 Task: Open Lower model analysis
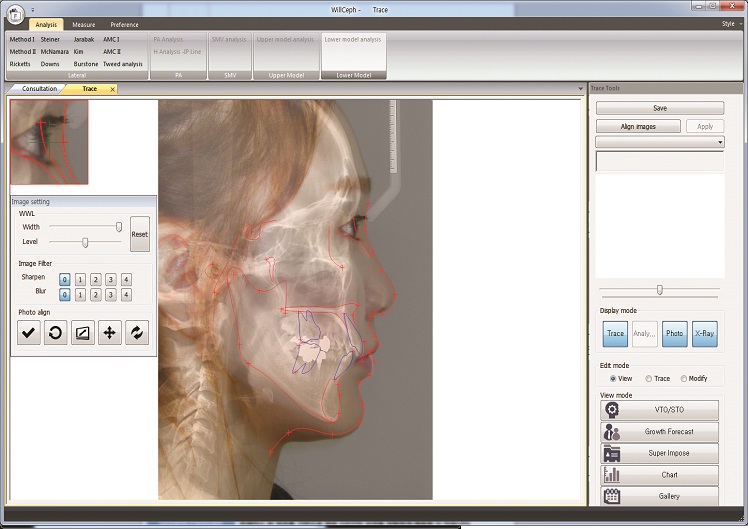coord(353,40)
